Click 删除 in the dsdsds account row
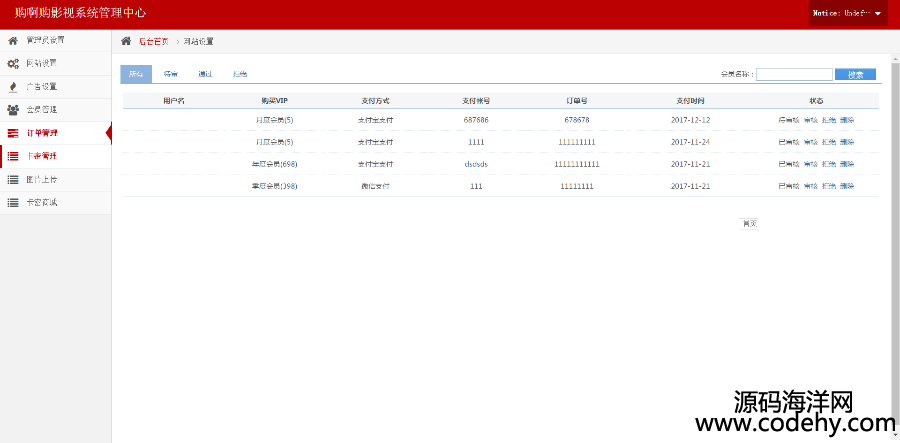Image resolution: width=900 pixels, height=443 pixels. pyautogui.click(x=847, y=164)
